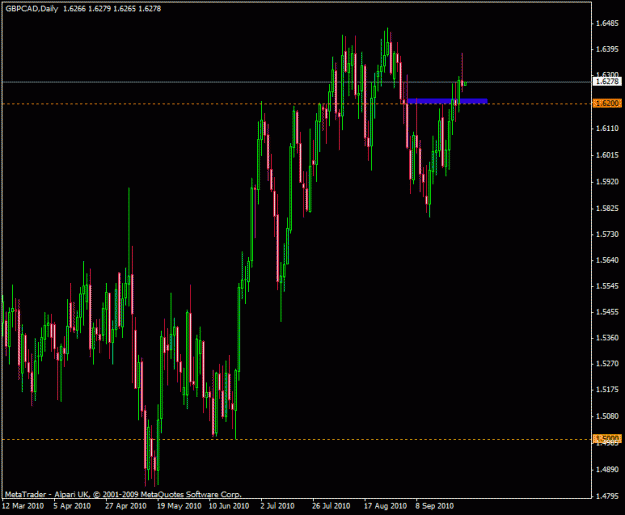Click the 2 Jul 2010 date label
625x515 pixels.
(x=277, y=506)
